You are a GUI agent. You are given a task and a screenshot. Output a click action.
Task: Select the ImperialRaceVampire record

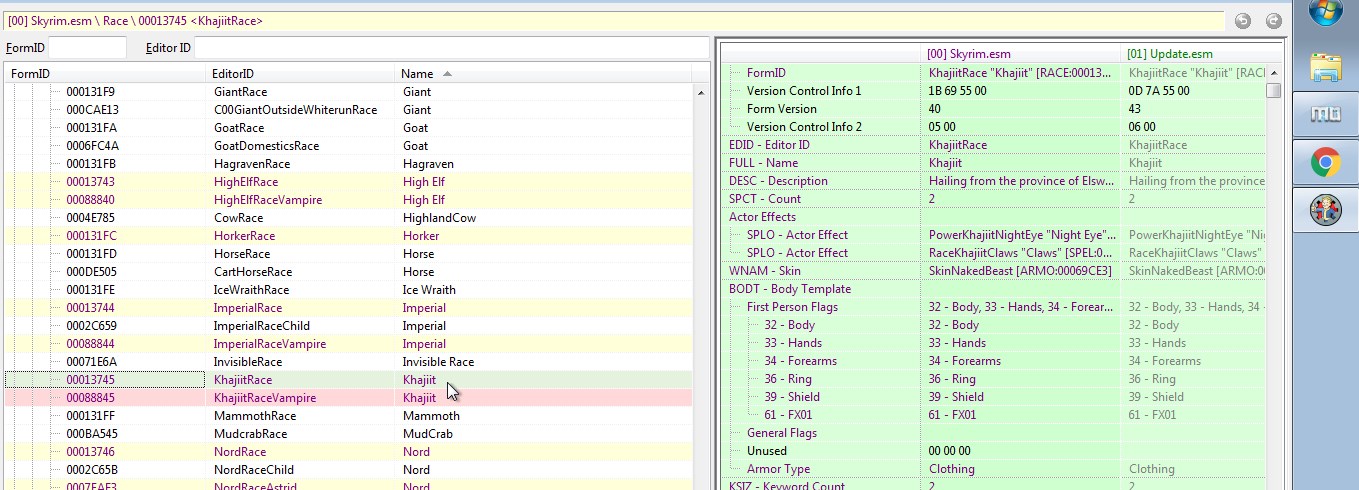tap(348, 344)
